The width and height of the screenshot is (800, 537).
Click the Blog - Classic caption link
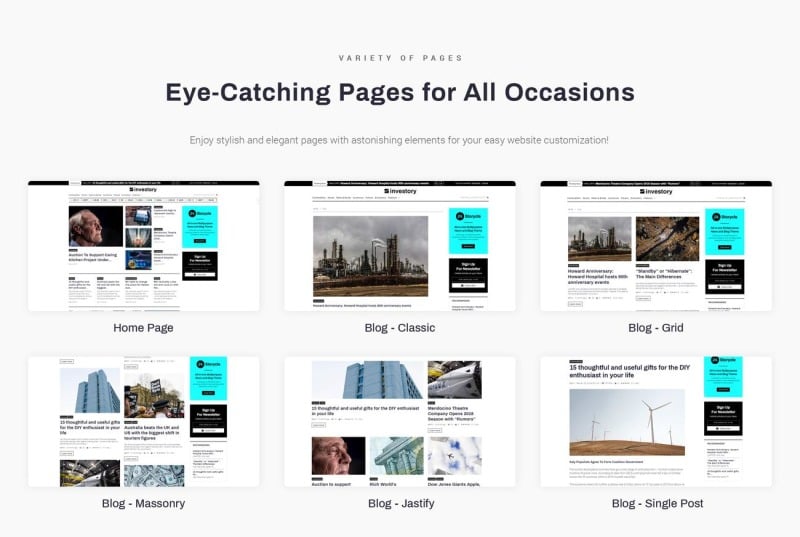tap(399, 328)
